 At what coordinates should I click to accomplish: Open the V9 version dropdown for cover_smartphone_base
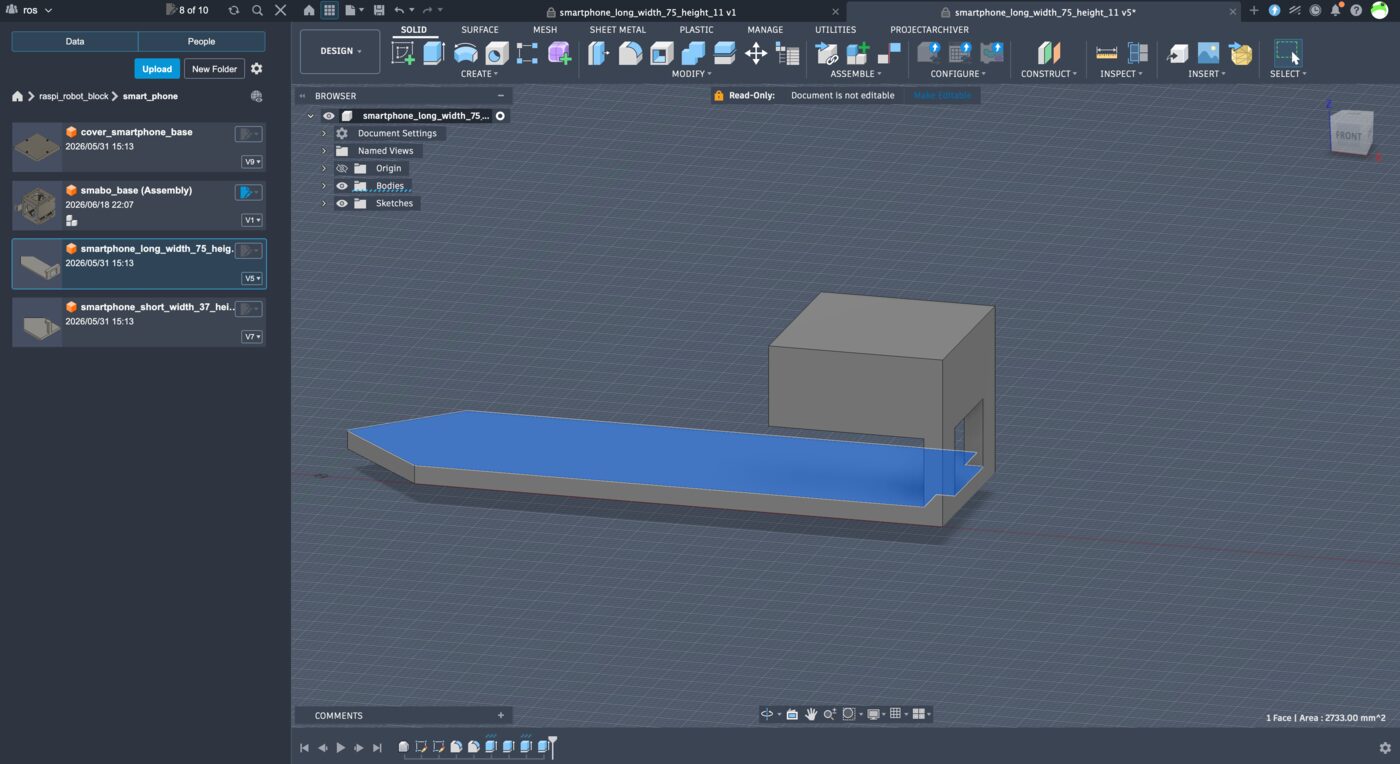coord(252,162)
